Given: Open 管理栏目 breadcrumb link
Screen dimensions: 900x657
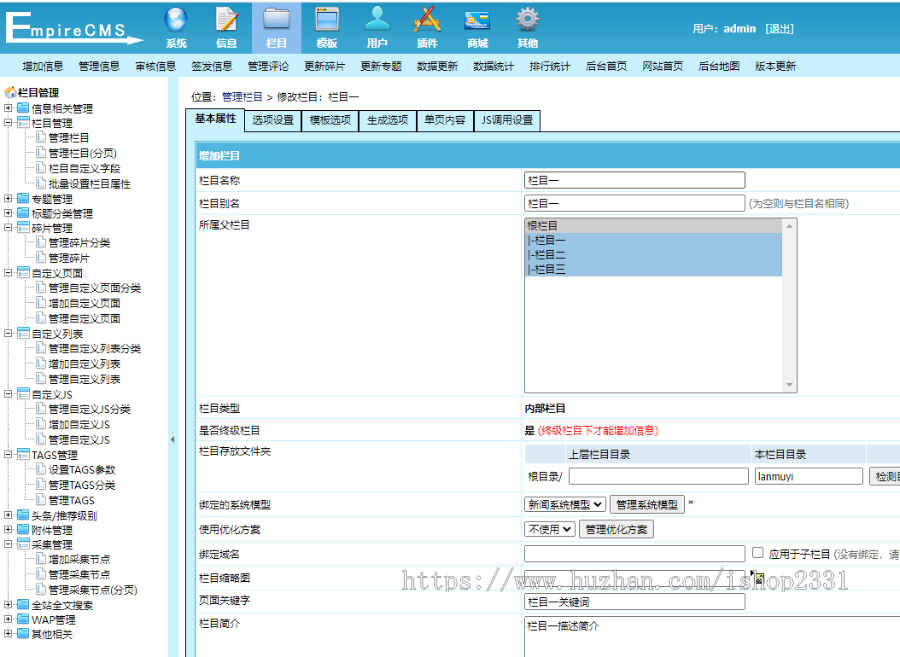Looking at the screenshot, I should click(x=242, y=97).
